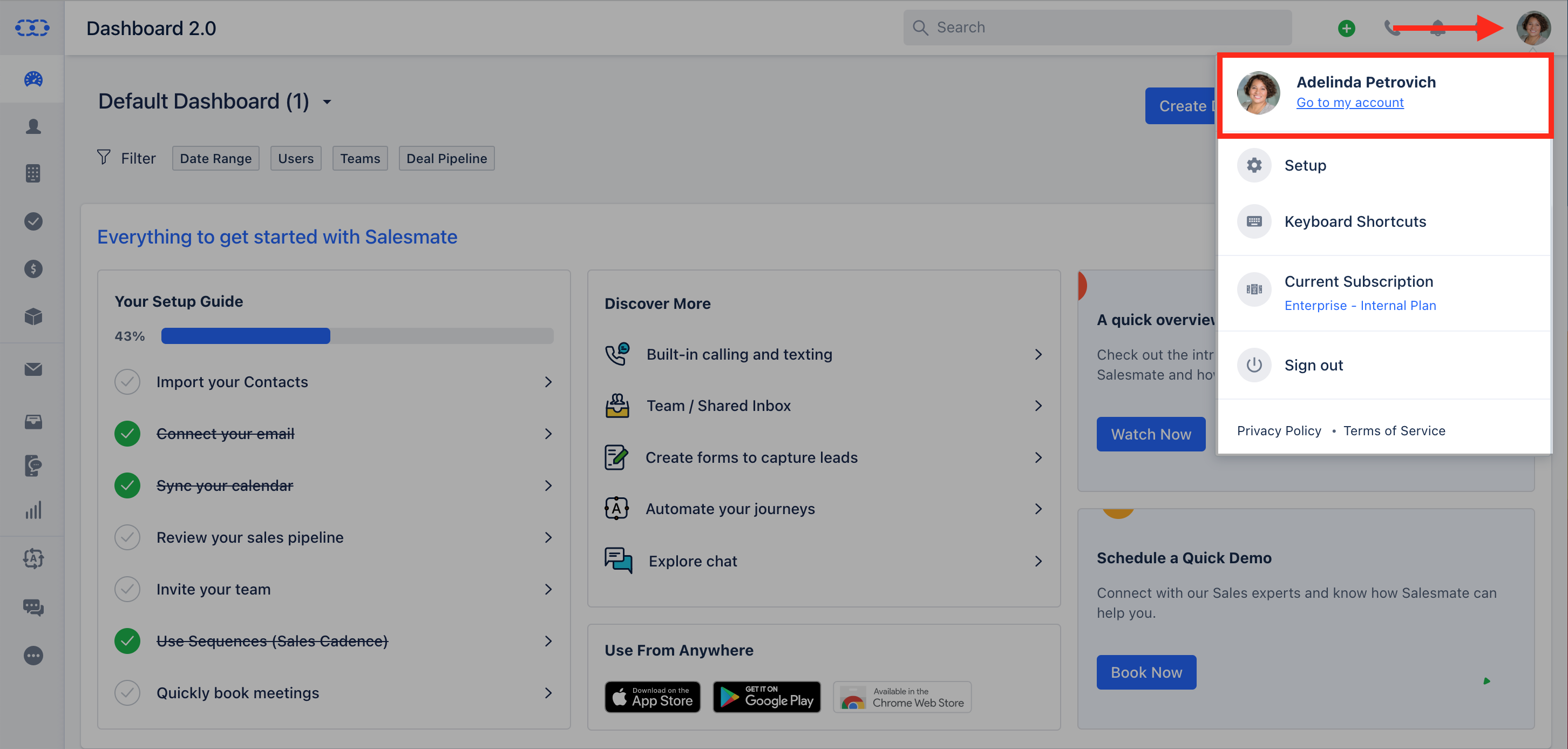Click the notifications bell icon

[1437, 28]
